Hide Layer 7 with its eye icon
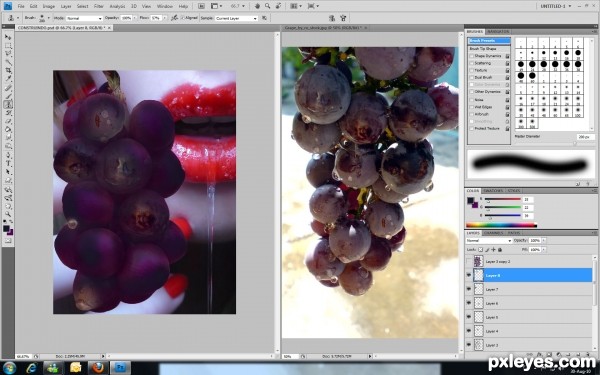The height and width of the screenshot is (375, 600). click(x=469, y=289)
